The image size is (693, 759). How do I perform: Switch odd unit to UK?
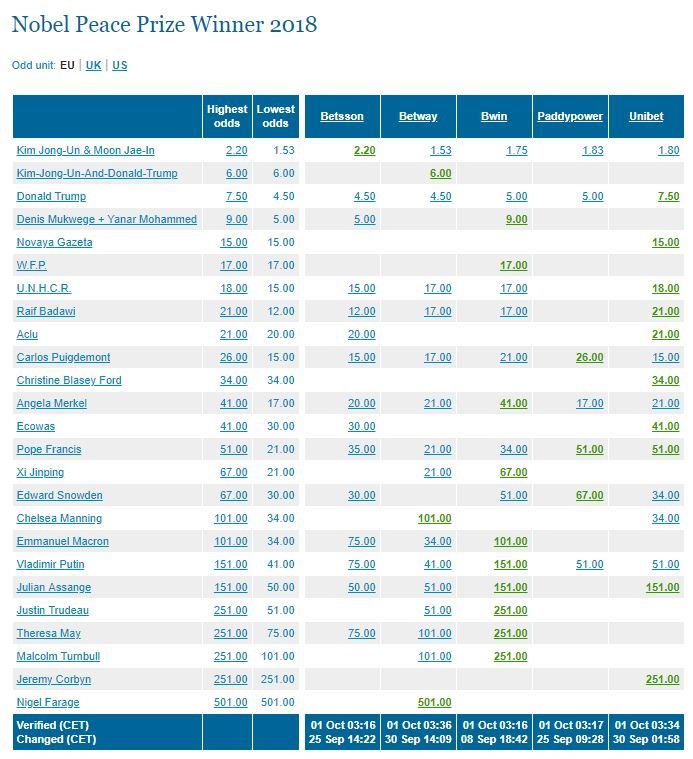pos(93,65)
